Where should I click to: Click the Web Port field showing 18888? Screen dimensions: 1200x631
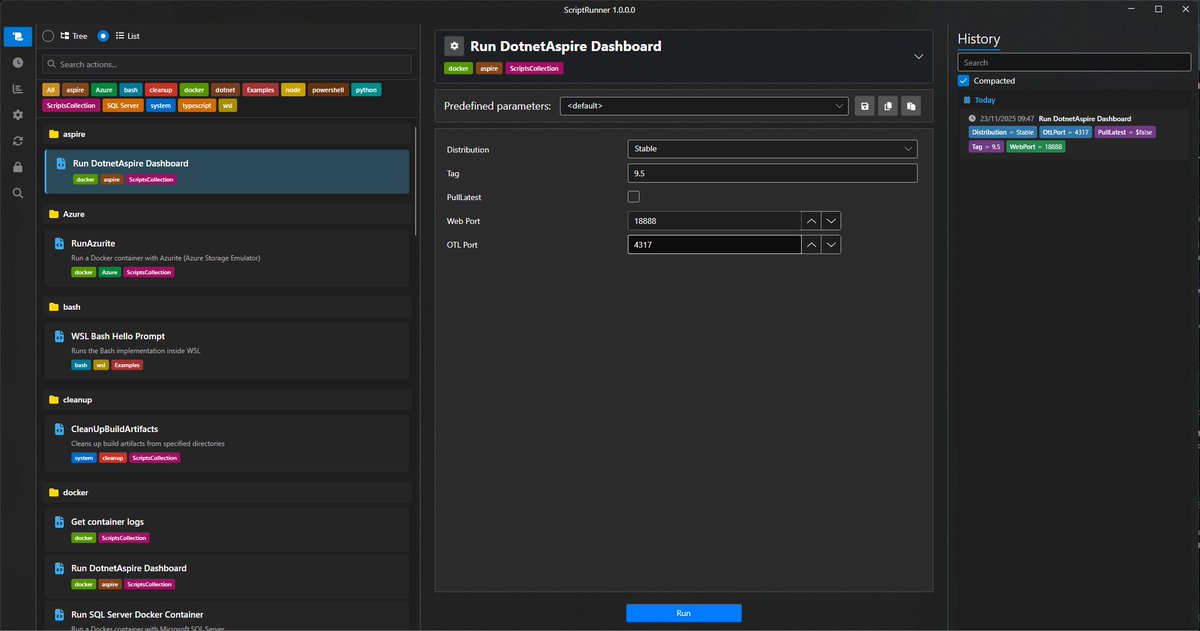point(714,220)
